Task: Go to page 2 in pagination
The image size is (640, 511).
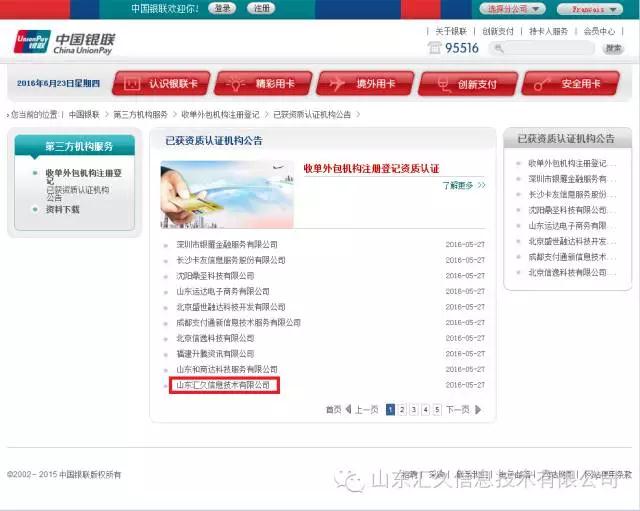Action: pos(402,409)
